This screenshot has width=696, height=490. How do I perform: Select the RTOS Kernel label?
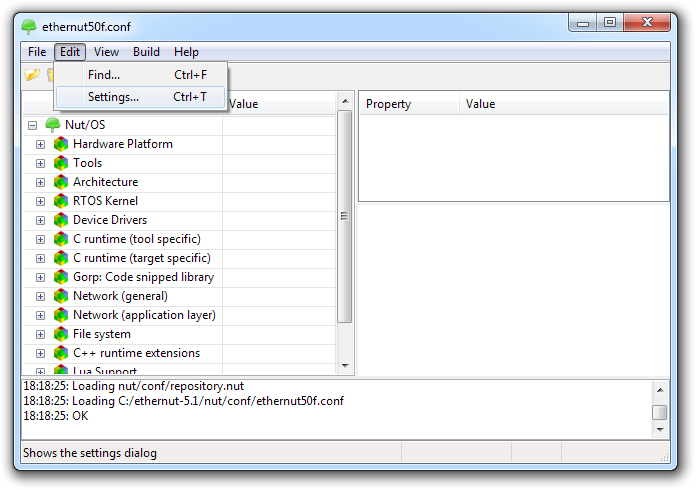pos(106,201)
